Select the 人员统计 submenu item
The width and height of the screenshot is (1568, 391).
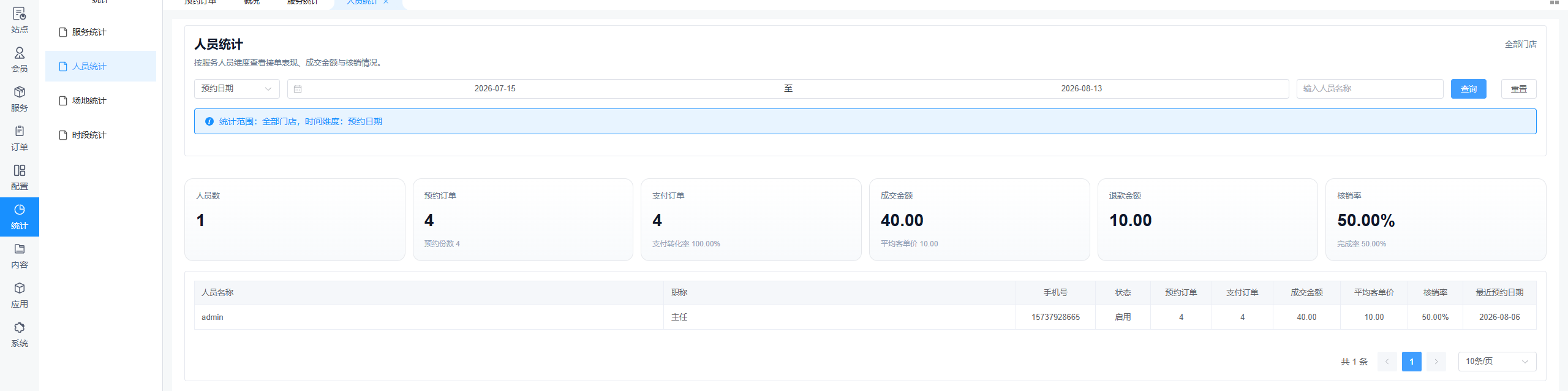click(x=100, y=66)
